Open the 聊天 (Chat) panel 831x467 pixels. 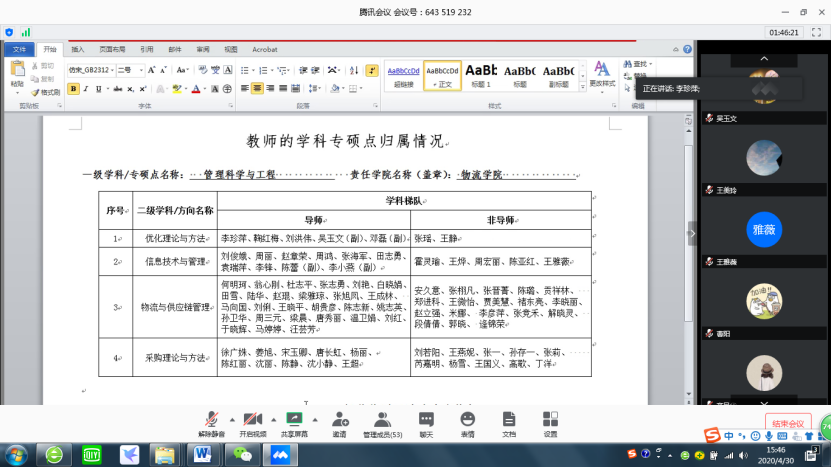pos(426,421)
